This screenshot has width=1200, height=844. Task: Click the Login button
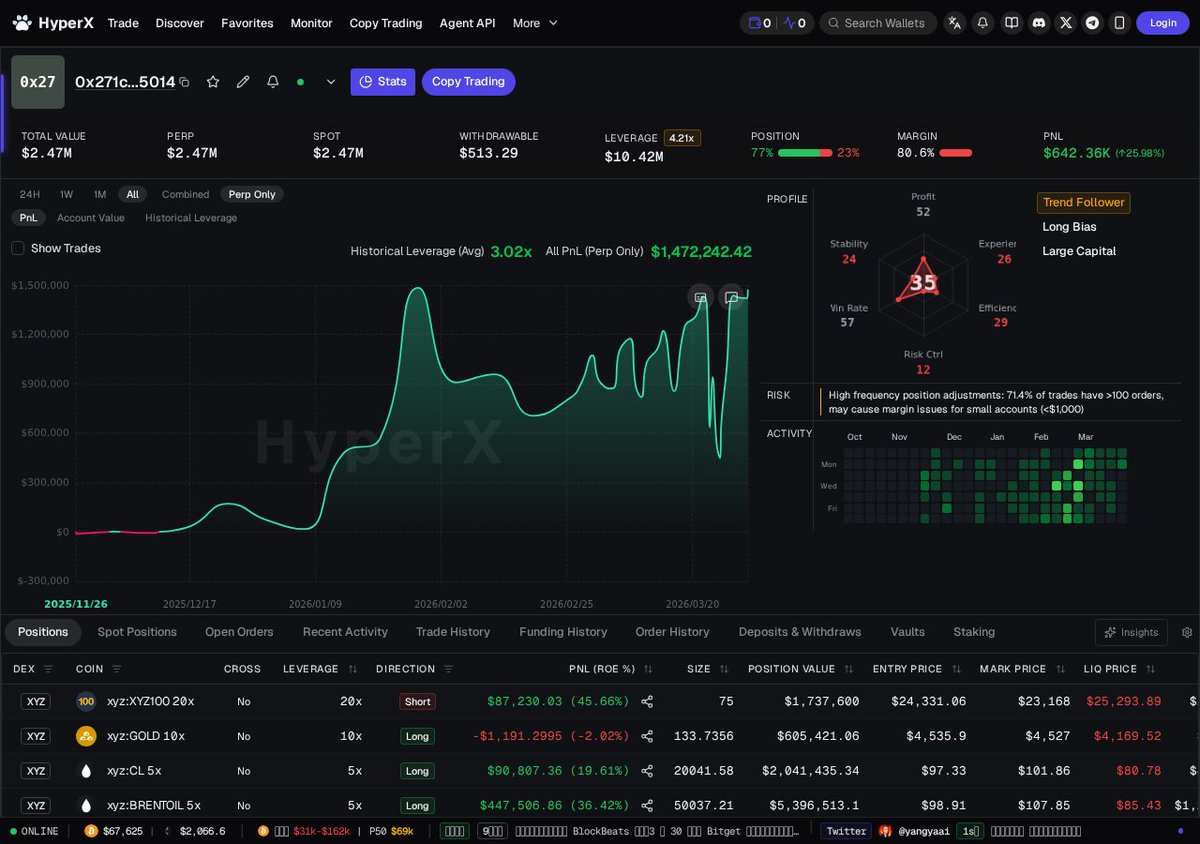[x=1163, y=23]
